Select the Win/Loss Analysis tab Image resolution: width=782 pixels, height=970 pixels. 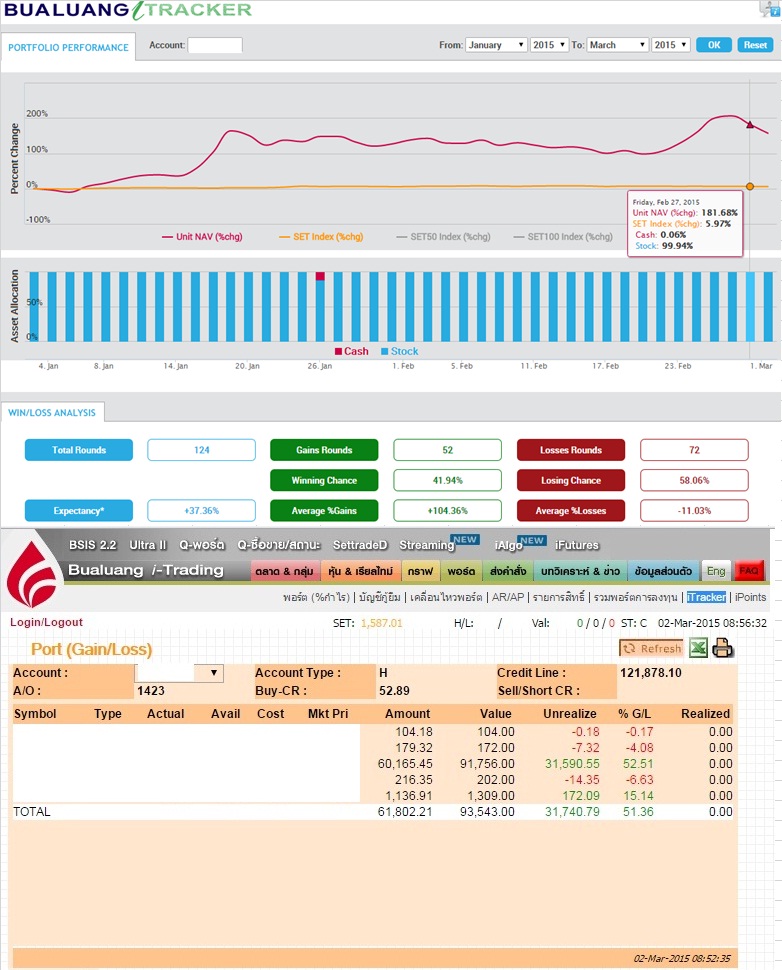[x=52, y=413]
